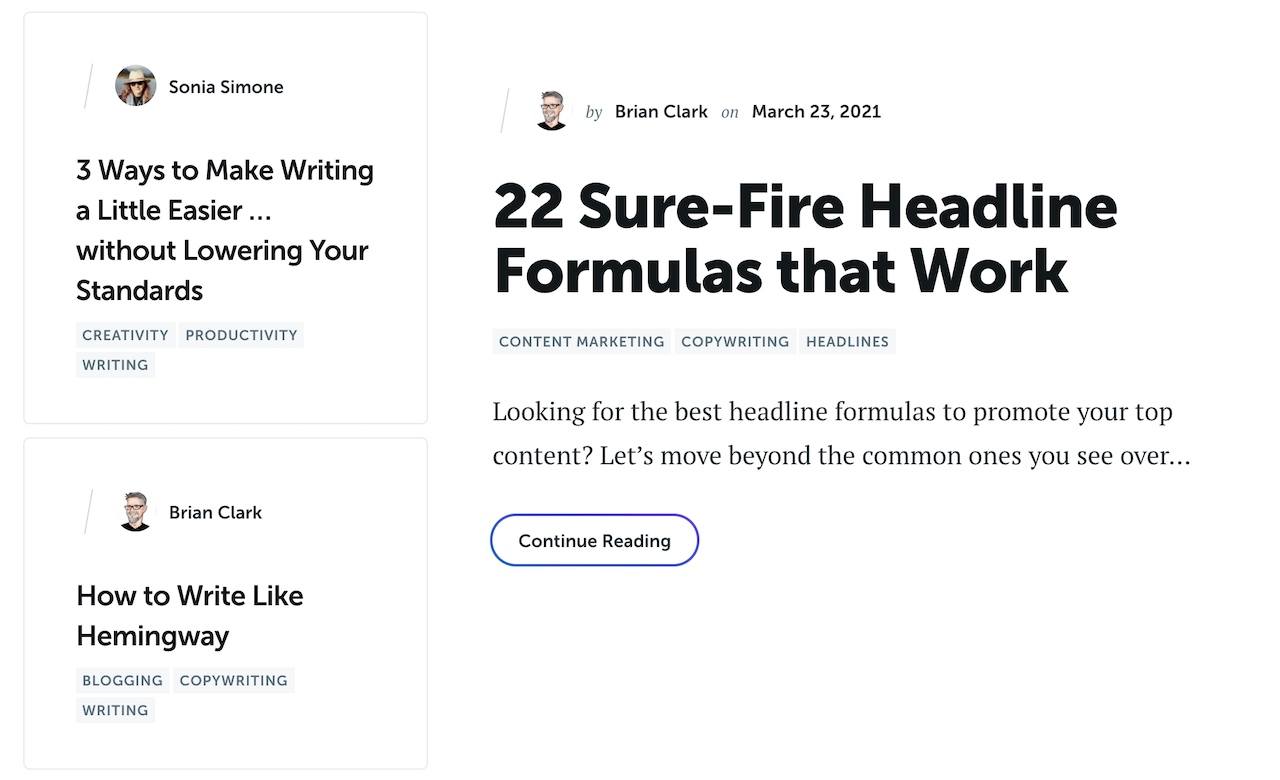
Task: Open '3 Ways to Make Writing' article
Action: (x=225, y=230)
